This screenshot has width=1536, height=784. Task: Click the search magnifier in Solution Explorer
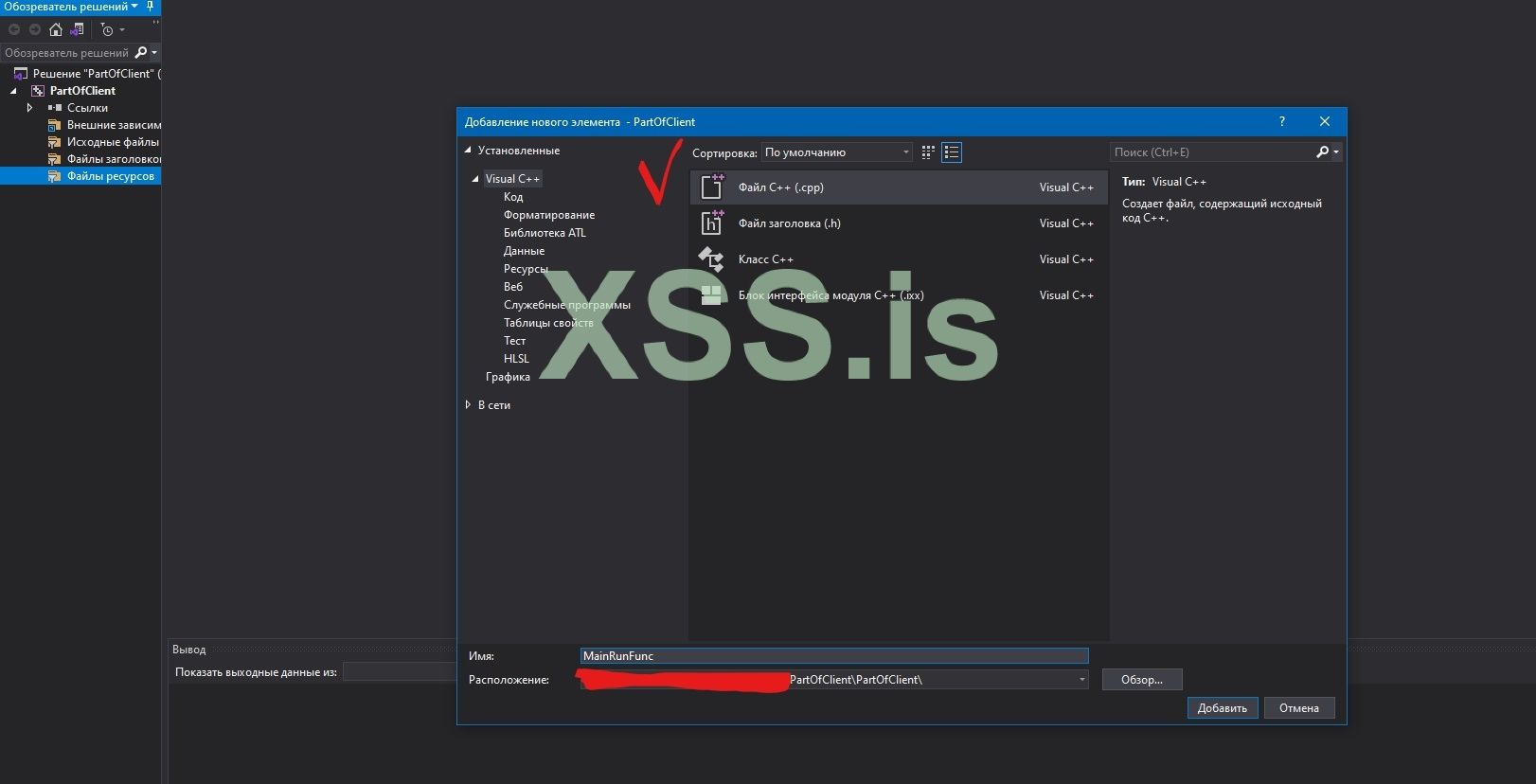click(x=141, y=53)
